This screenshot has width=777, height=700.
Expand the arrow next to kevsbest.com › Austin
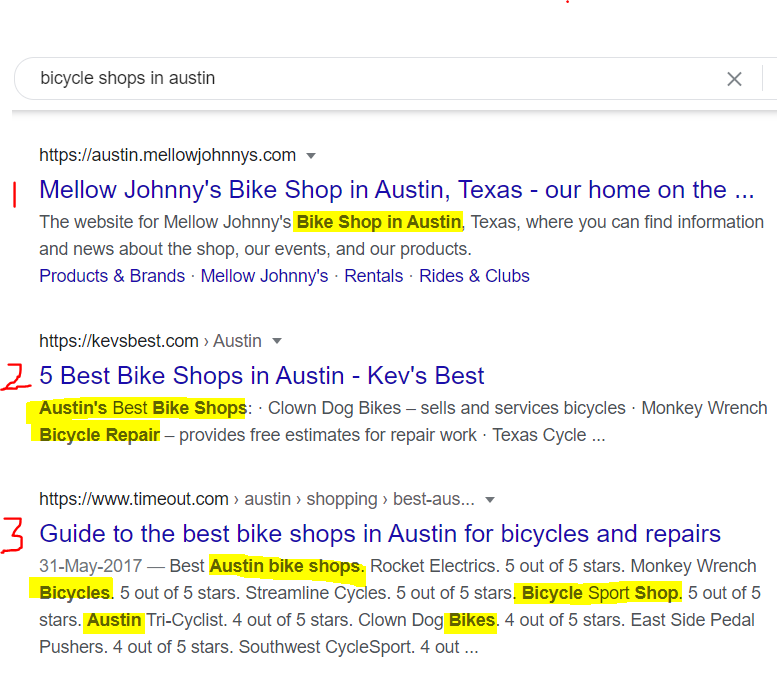coord(277,341)
